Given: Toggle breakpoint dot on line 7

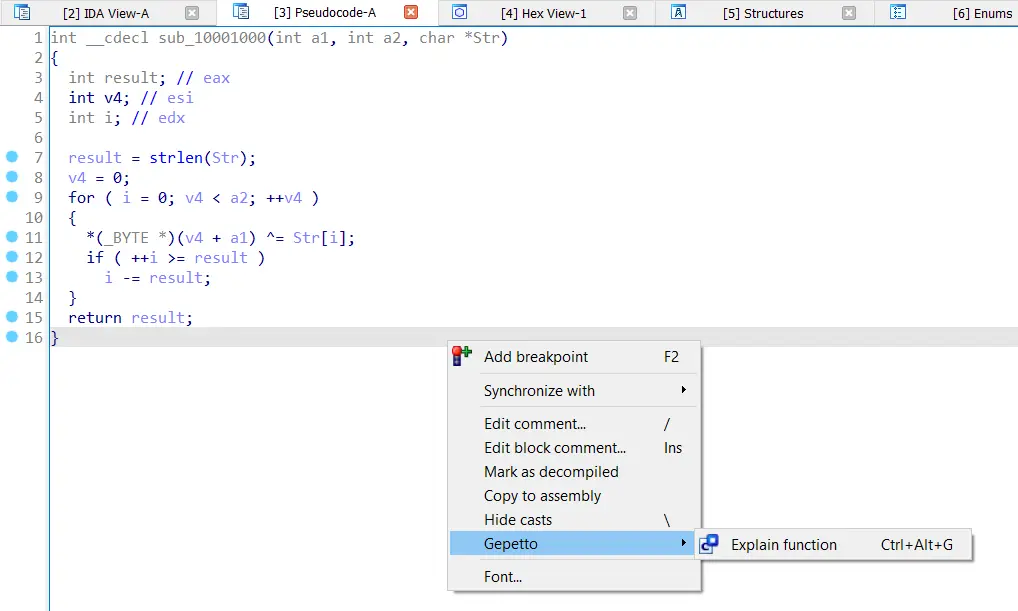Looking at the screenshot, I should [x=12, y=156].
